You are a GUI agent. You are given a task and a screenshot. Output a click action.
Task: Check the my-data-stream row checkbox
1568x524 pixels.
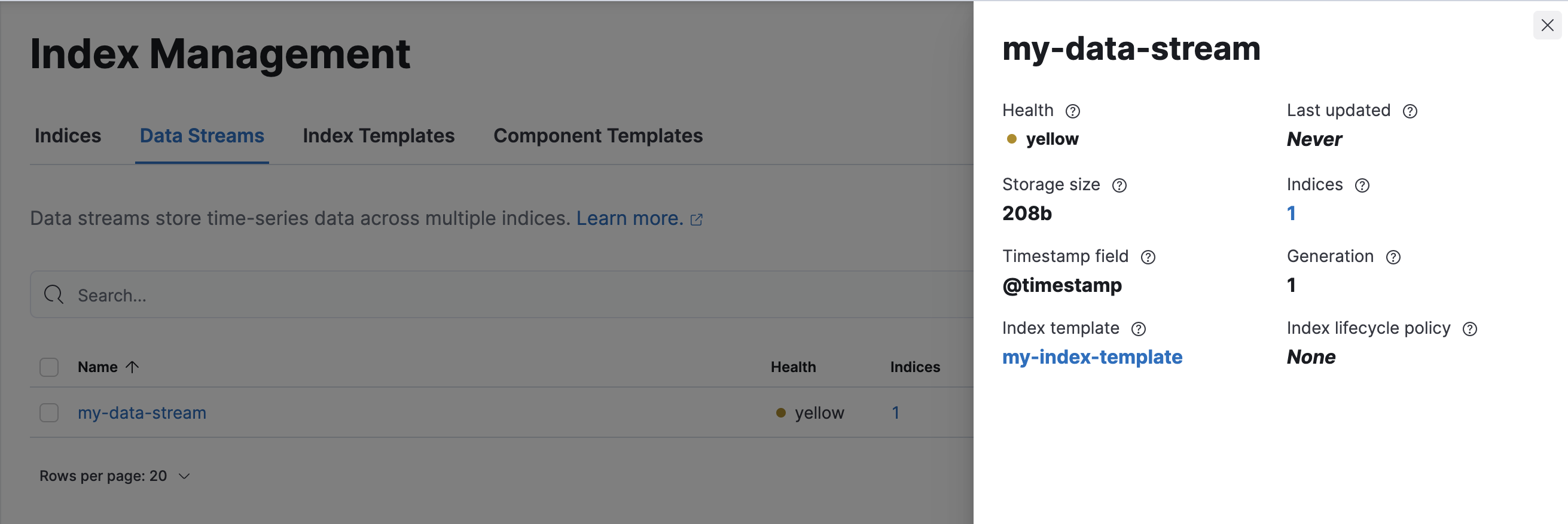(48, 413)
